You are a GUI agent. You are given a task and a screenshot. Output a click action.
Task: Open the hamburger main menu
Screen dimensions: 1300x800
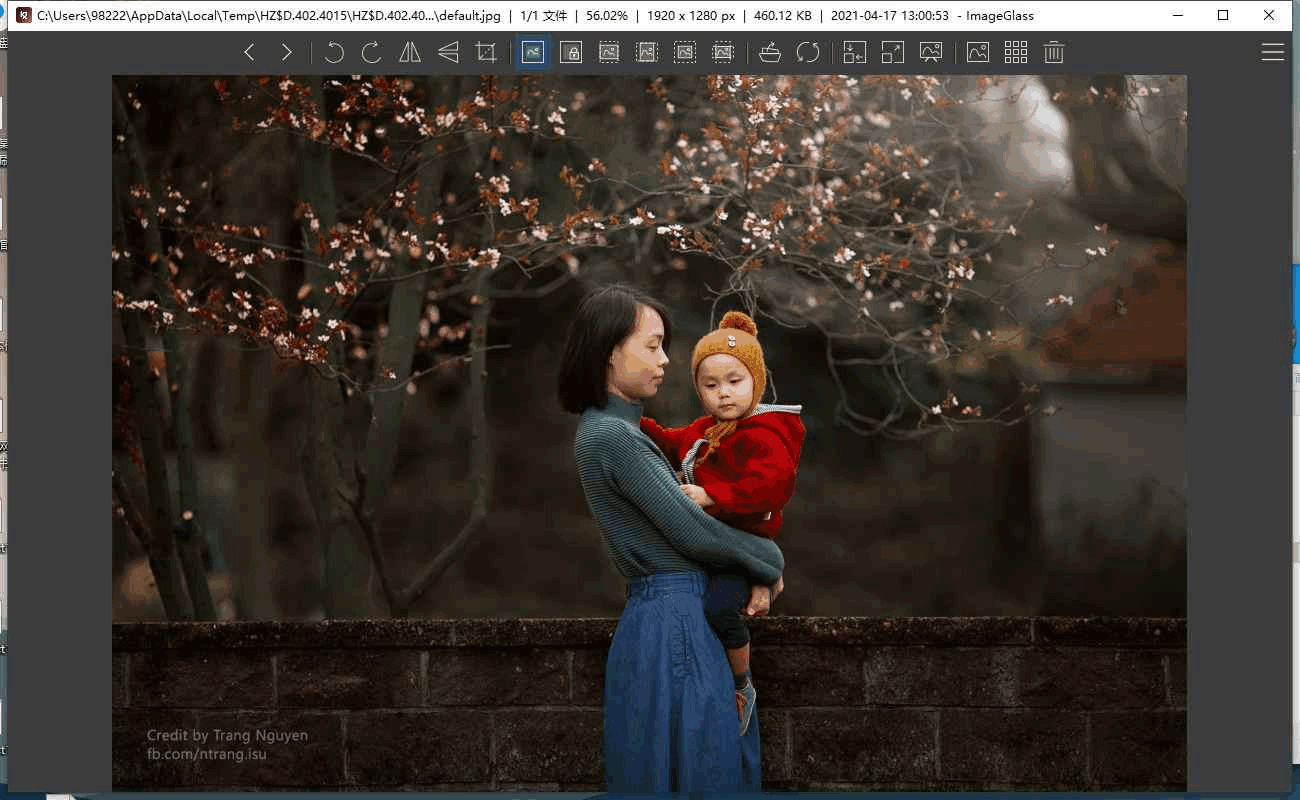coord(1273,52)
